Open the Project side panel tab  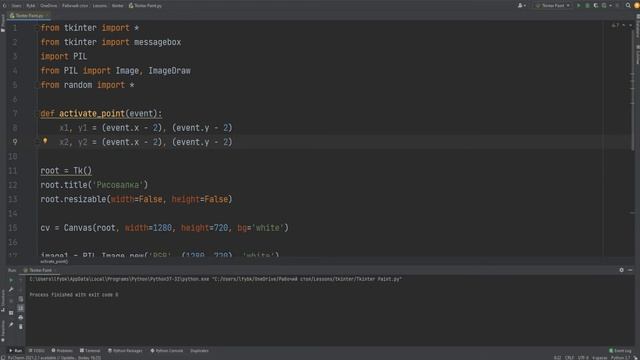tap(3, 24)
